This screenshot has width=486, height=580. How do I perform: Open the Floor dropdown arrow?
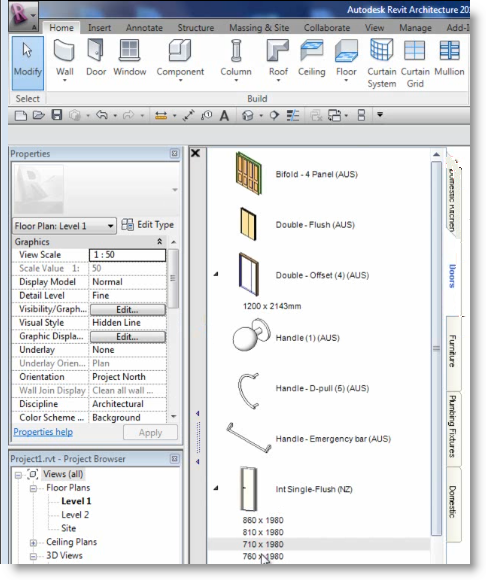tap(346, 80)
